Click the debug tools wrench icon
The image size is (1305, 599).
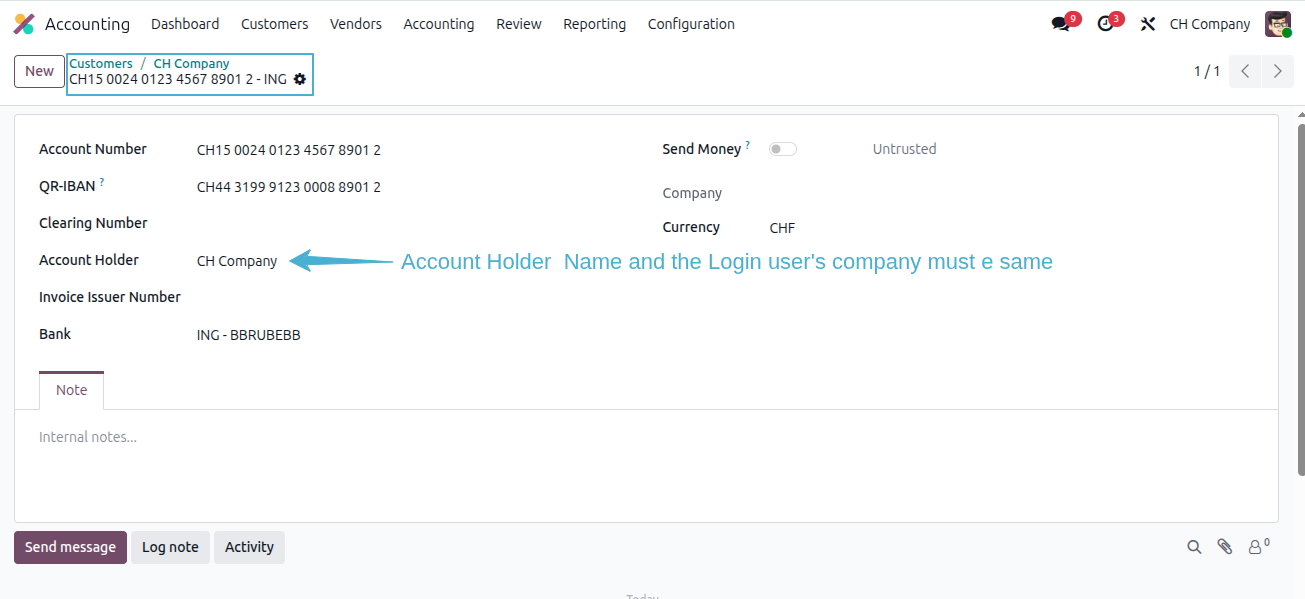click(1148, 24)
